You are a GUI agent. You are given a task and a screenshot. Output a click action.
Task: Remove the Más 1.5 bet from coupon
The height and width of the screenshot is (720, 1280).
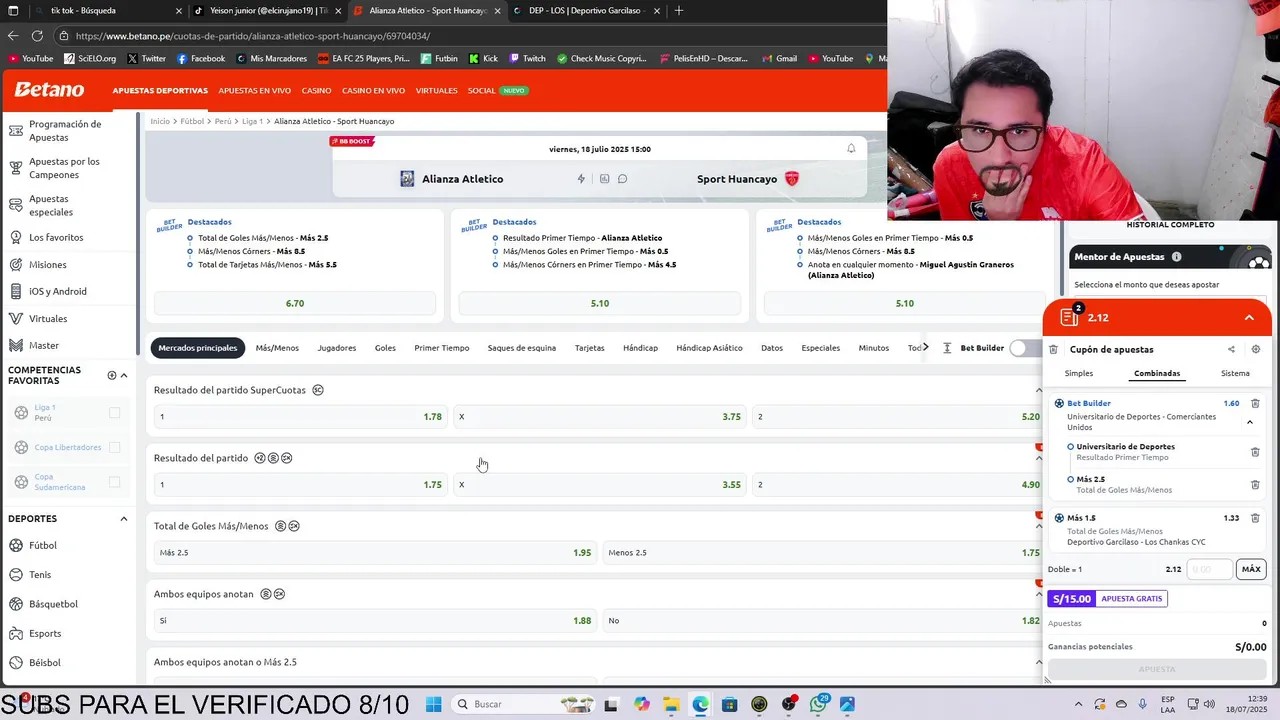point(1255,518)
